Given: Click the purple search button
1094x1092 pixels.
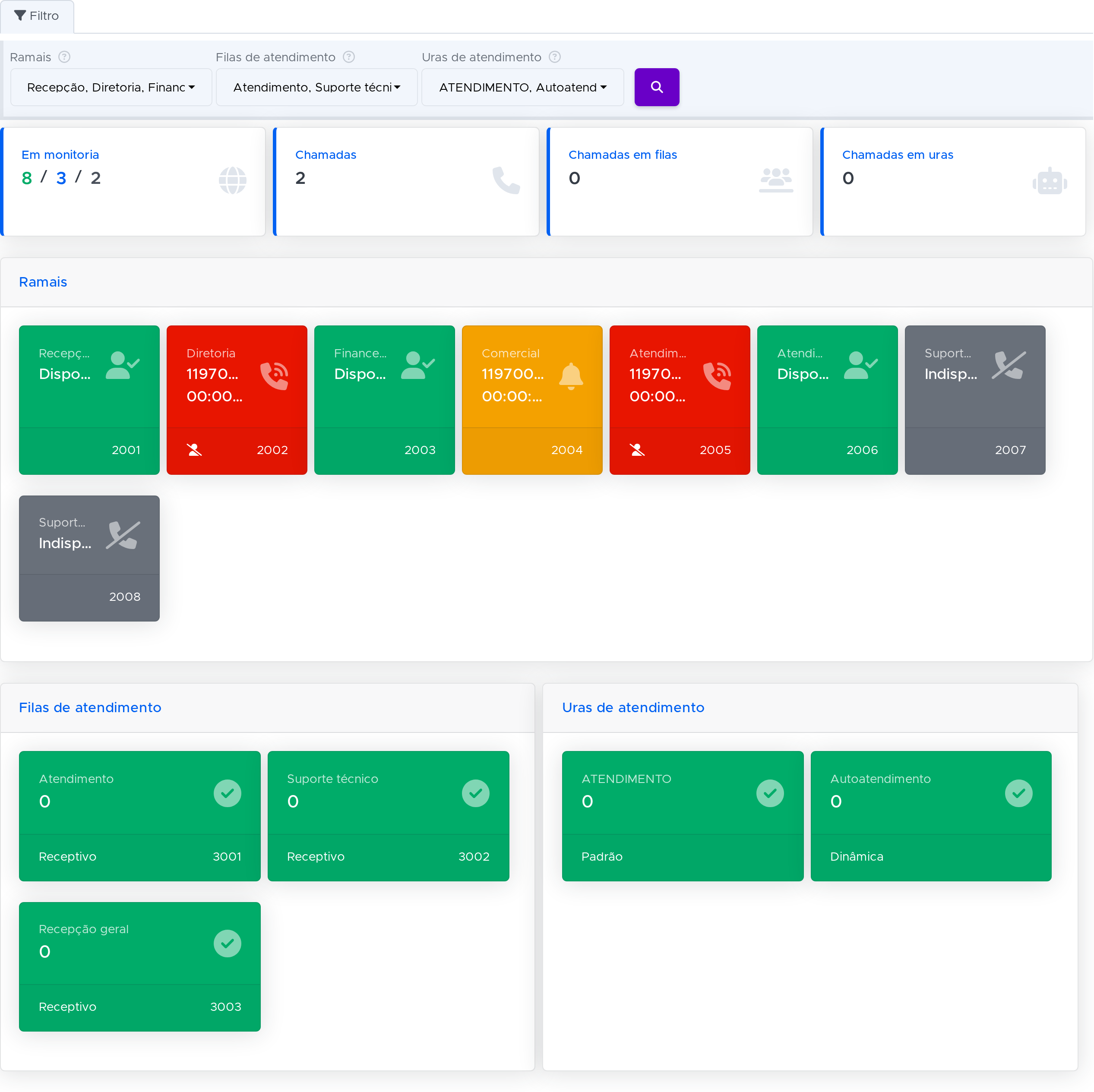Looking at the screenshot, I should pyautogui.click(x=656, y=87).
